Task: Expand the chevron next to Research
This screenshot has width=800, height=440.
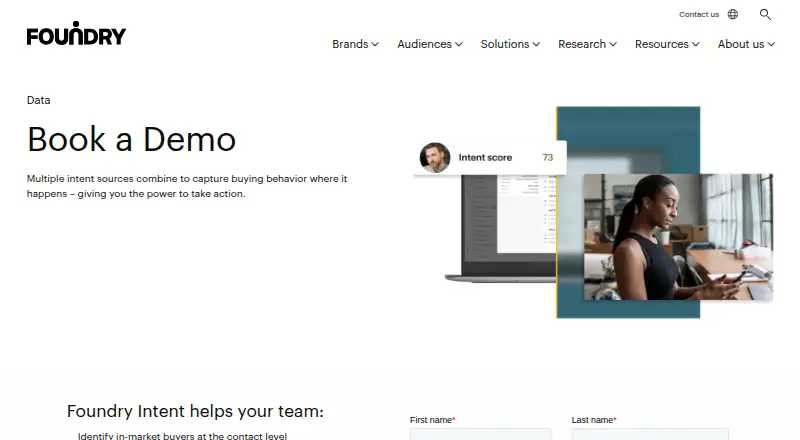Action: pos(613,44)
